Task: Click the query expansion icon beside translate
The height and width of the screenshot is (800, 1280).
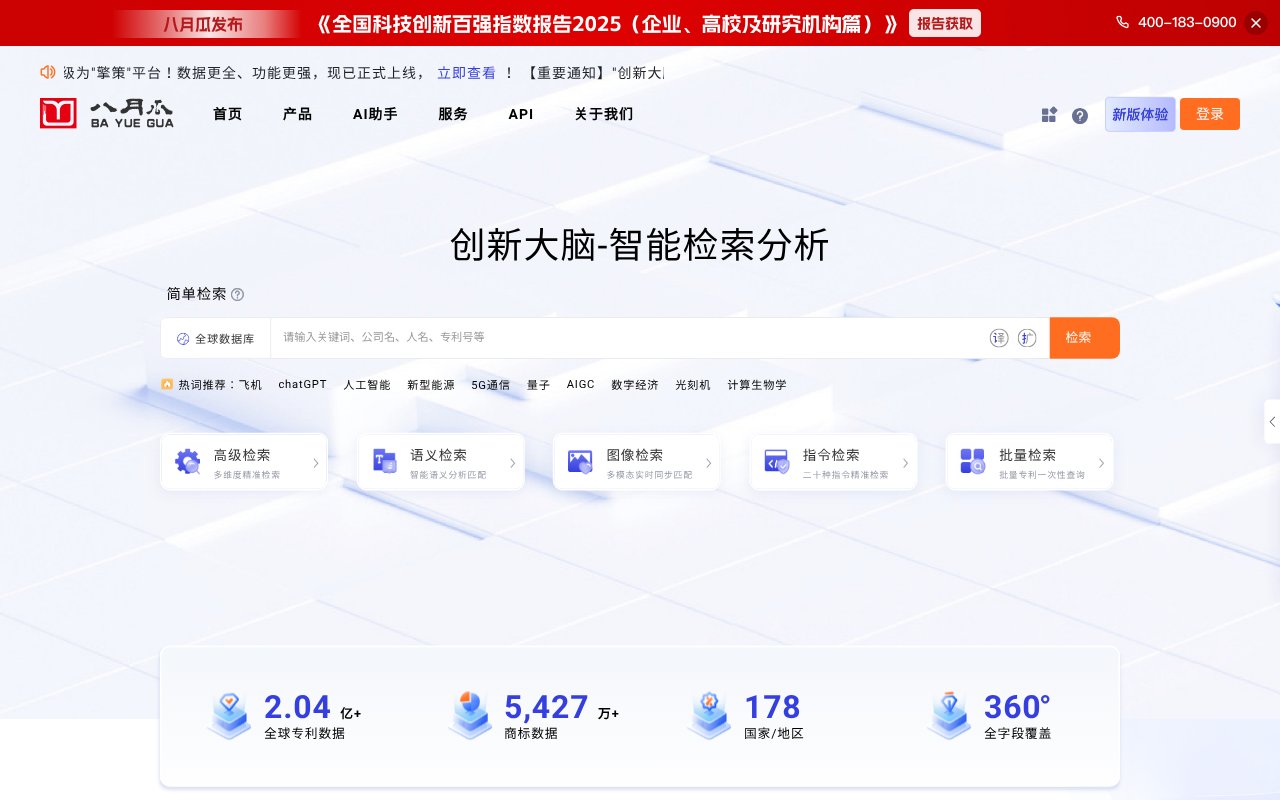Action: 1027,338
